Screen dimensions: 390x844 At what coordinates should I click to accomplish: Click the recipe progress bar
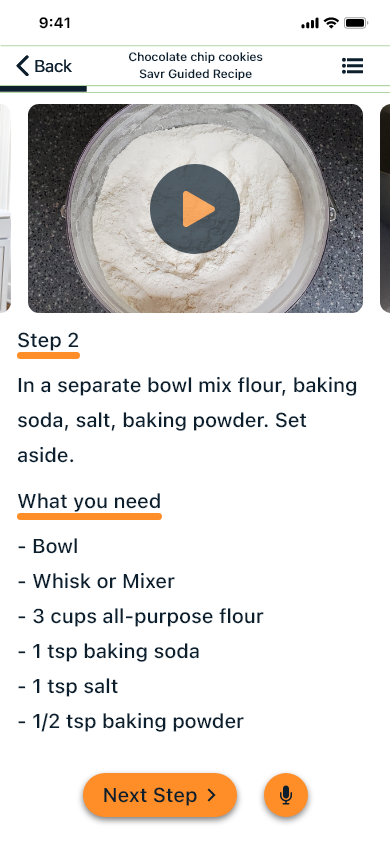pos(195,89)
